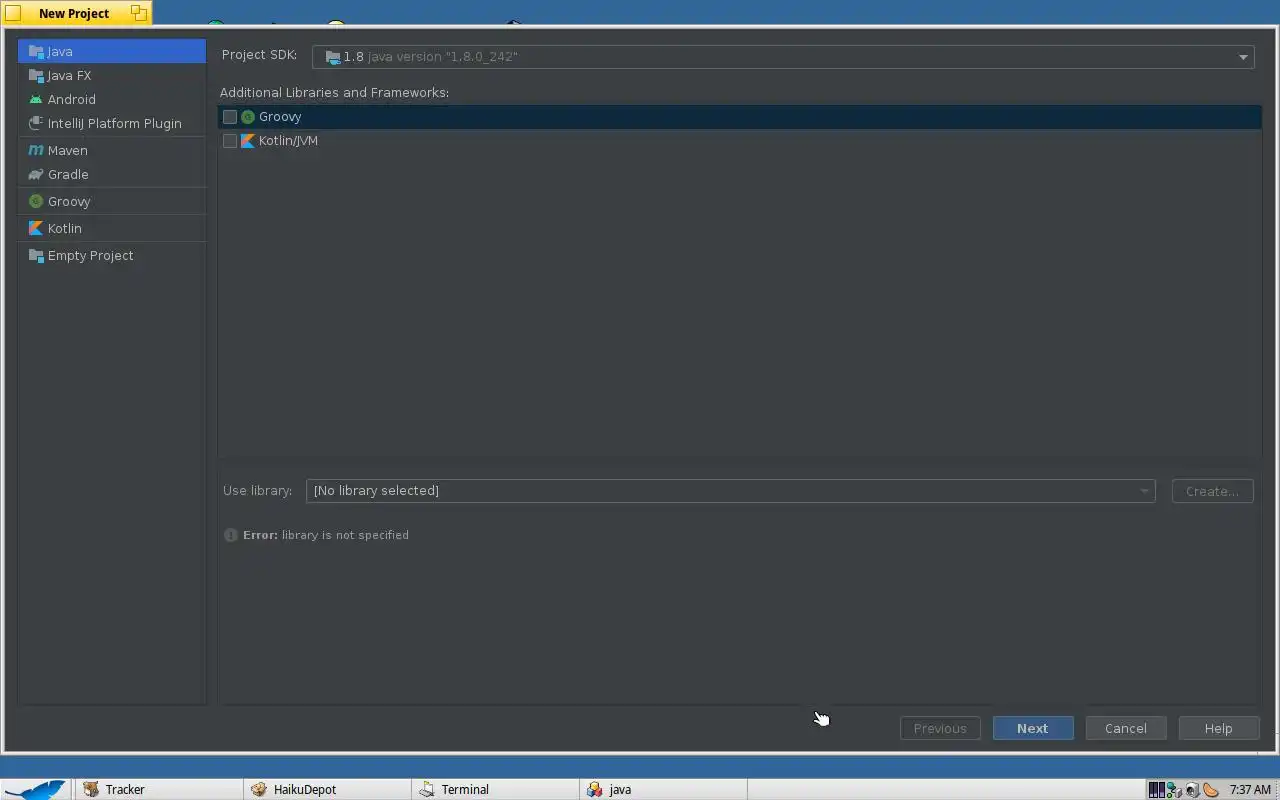Open Help for New Project
The width and height of the screenshot is (1280, 800).
(x=1218, y=728)
